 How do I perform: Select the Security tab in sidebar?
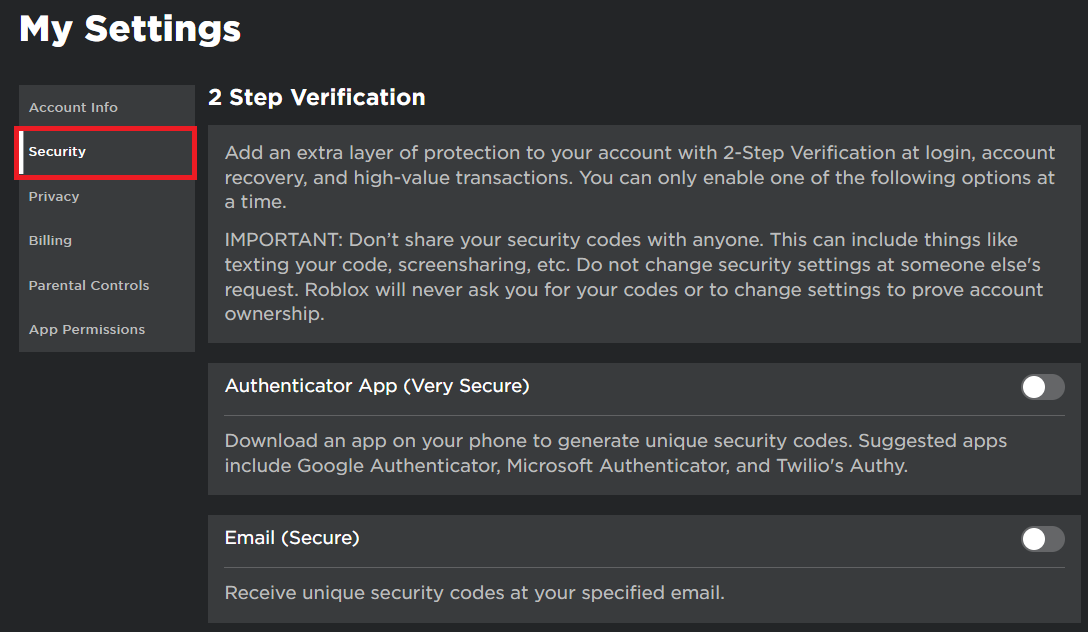tap(58, 152)
